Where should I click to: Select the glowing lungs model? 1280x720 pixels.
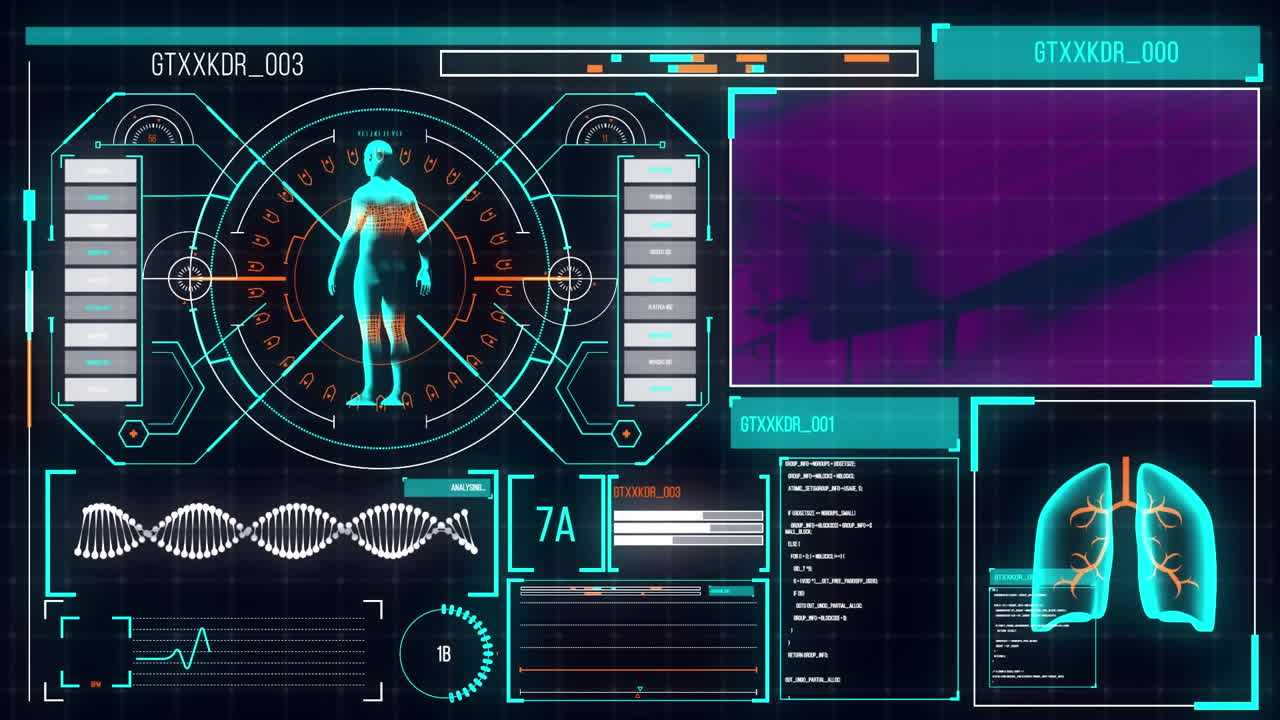tap(1125, 545)
